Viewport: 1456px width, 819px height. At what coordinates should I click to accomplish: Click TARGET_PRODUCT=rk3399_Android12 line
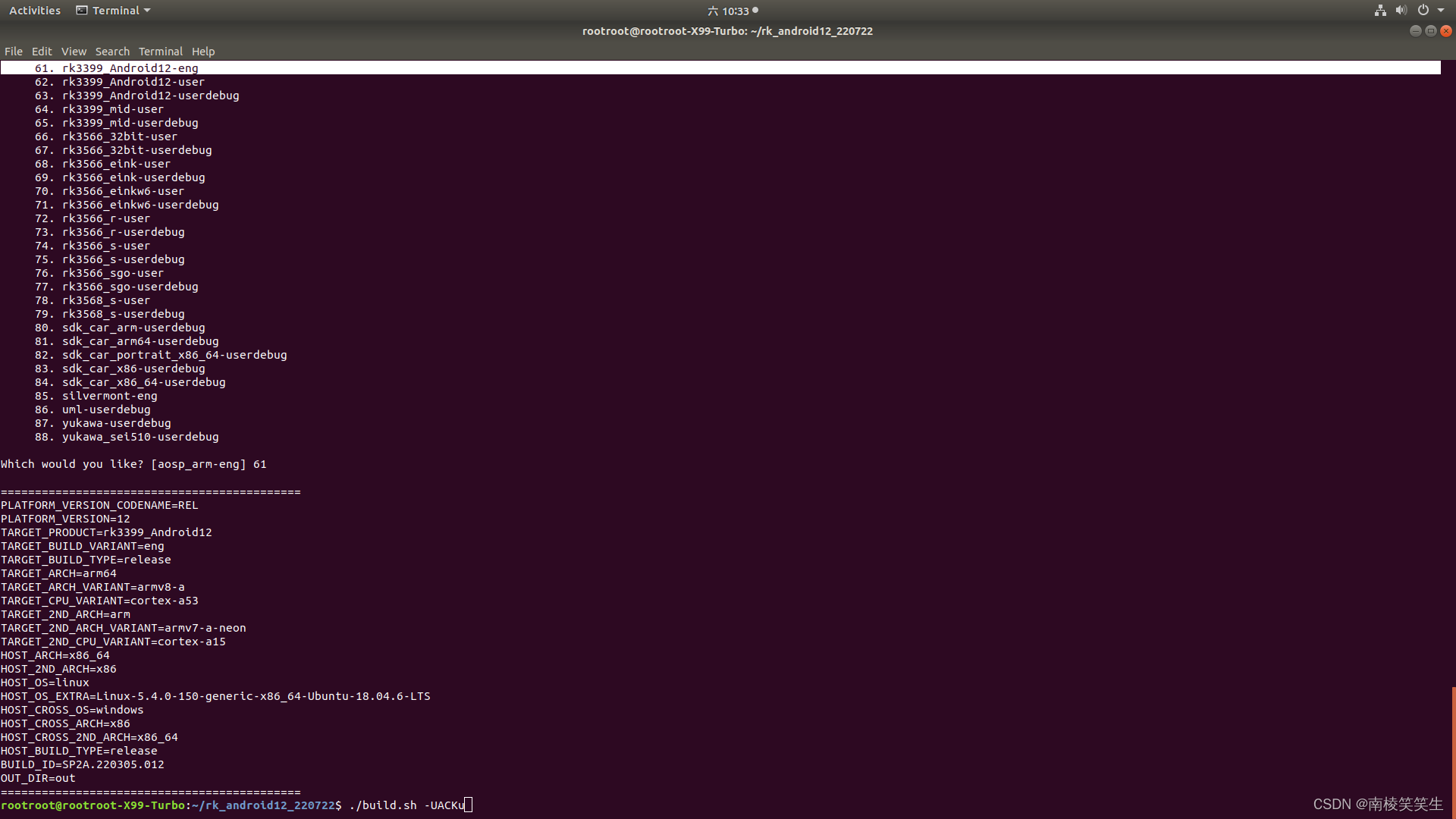tap(106, 532)
